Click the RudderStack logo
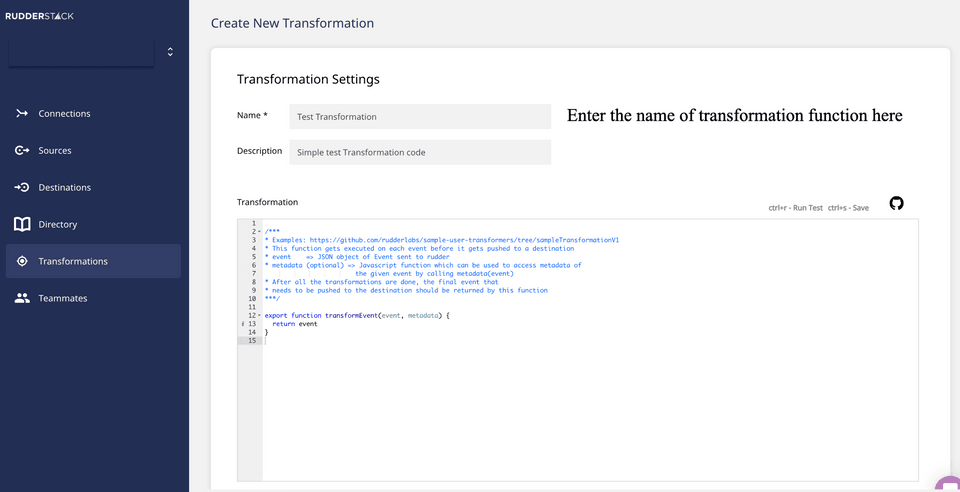 40,17
